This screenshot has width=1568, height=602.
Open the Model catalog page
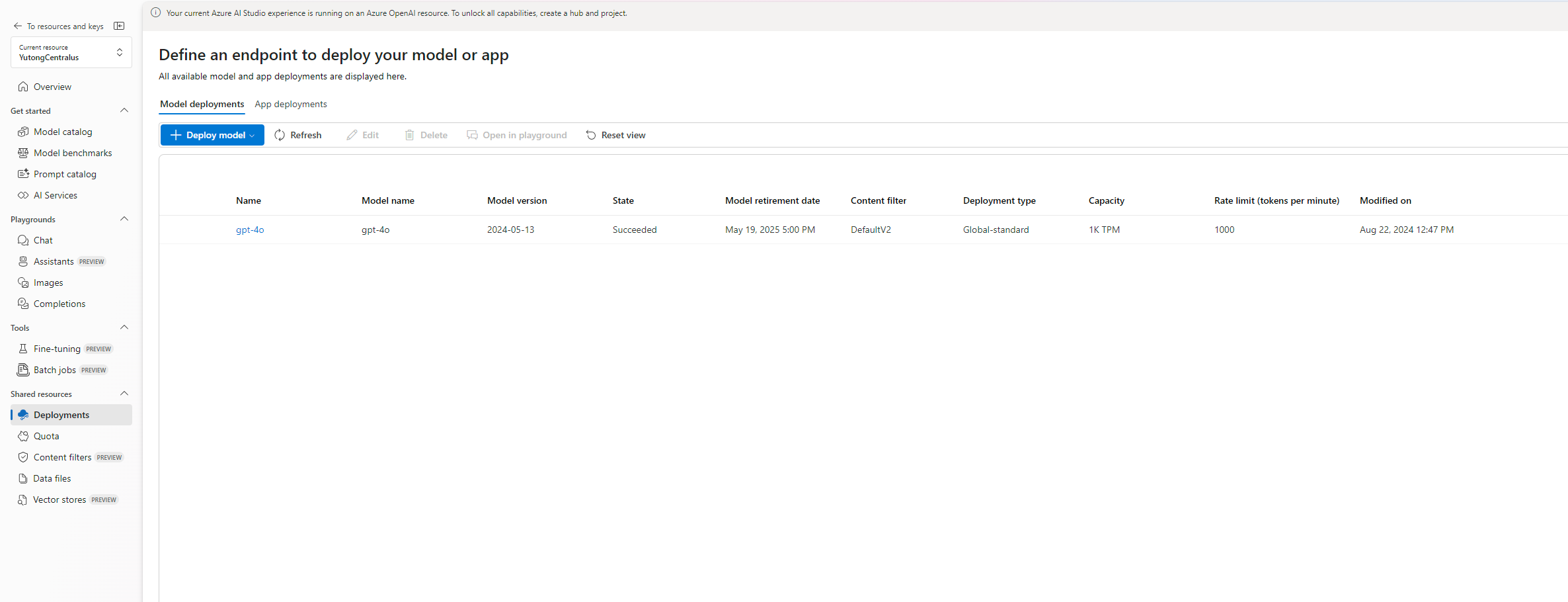click(x=63, y=132)
